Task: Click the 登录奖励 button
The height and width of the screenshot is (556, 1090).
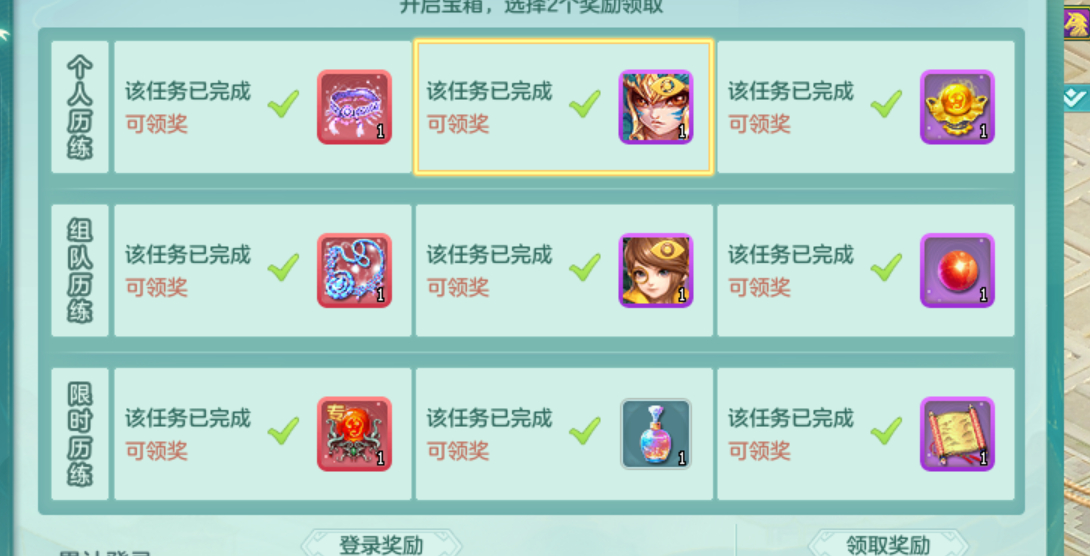Action: point(381,544)
